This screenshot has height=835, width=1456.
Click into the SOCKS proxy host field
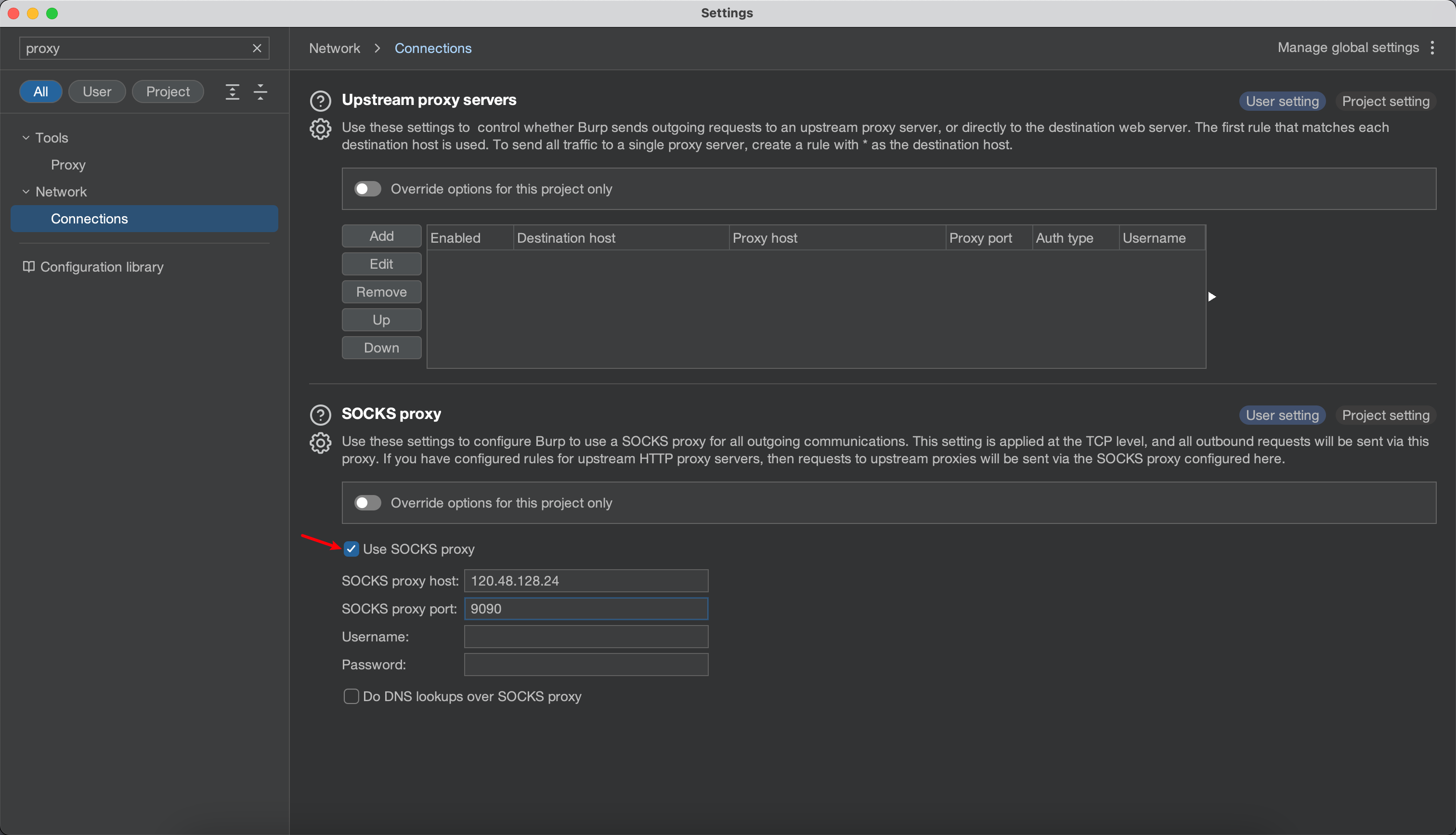(x=586, y=580)
